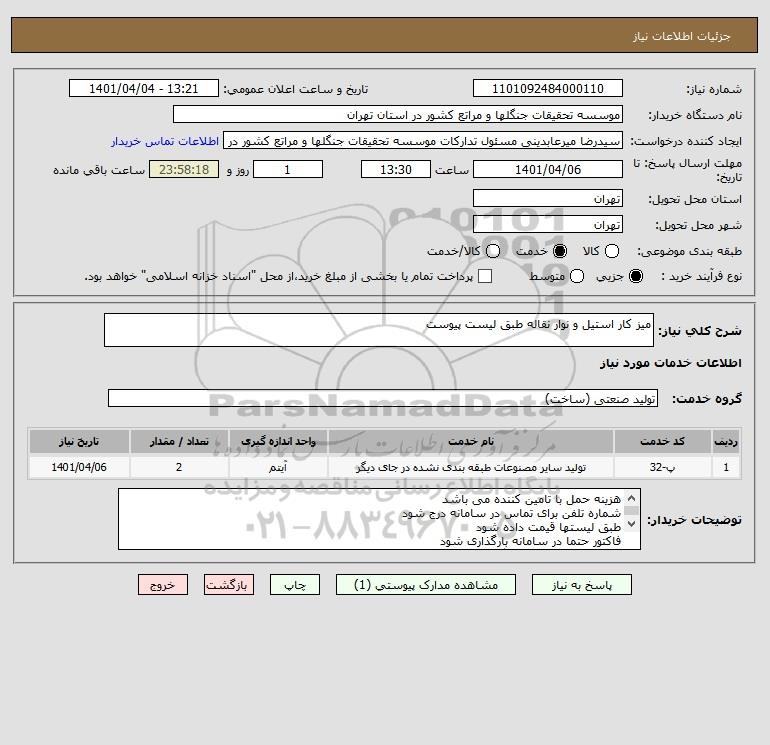The width and height of the screenshot is (770, 745).
Task: Select the کالا/خدمت radio button
Action: click(x=493, y=251)
